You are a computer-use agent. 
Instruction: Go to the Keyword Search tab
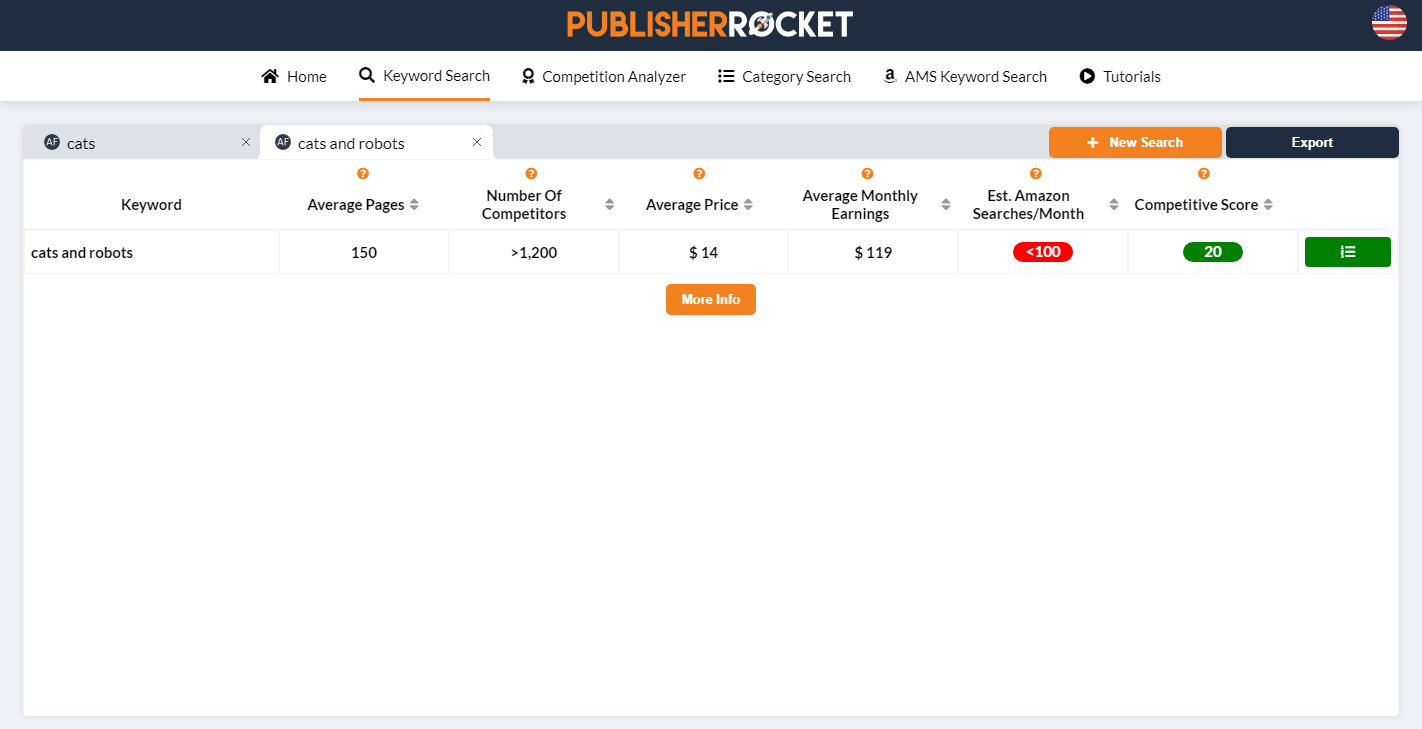tap(424, 76)
